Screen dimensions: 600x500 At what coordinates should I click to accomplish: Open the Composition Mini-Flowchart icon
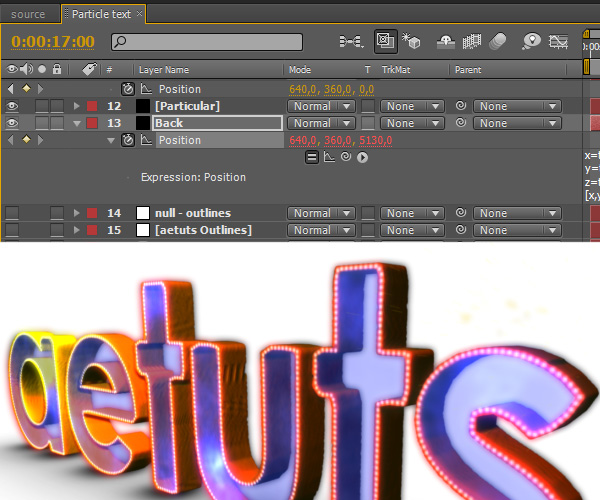(x=351, y=41)
